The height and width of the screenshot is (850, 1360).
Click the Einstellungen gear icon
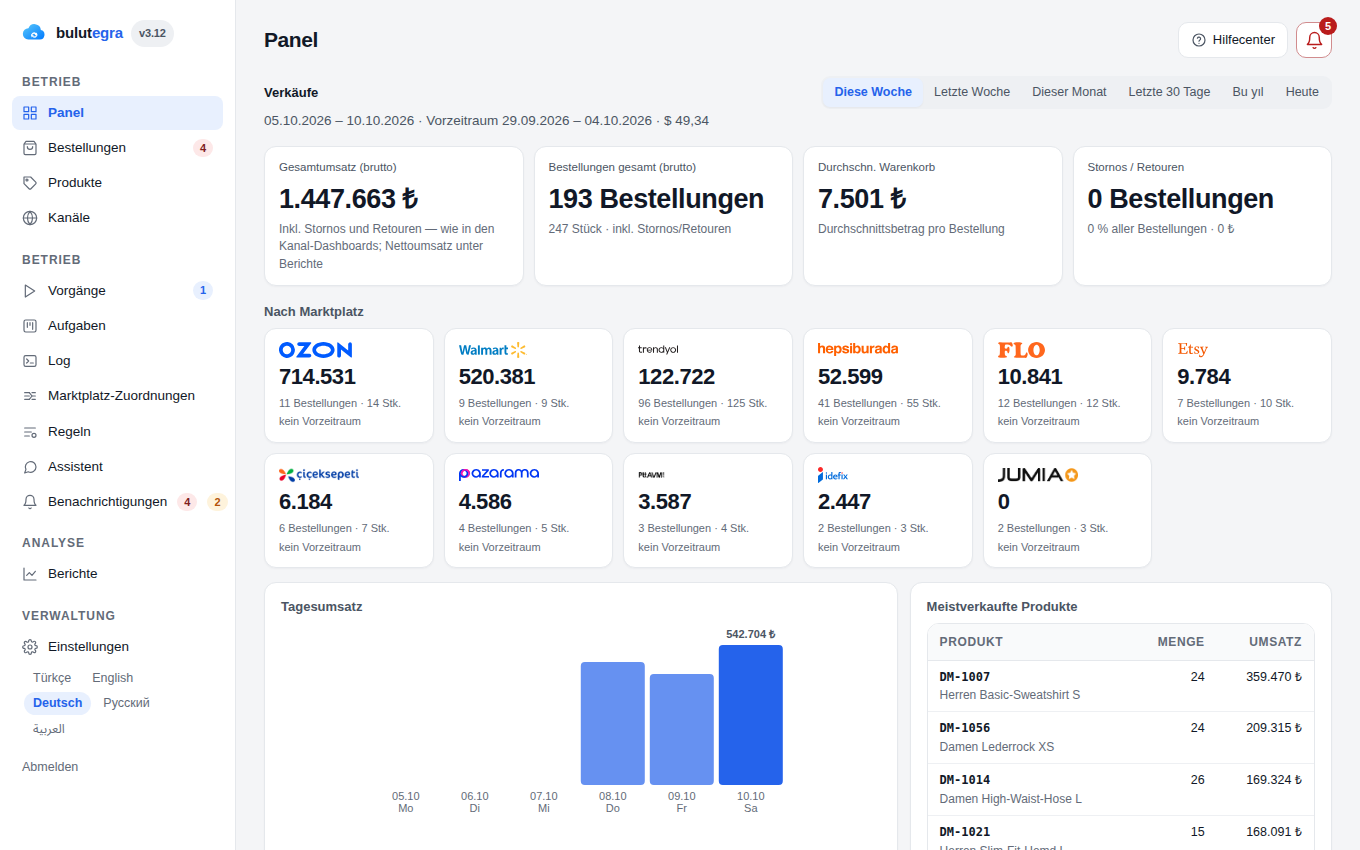pos(30,647)
